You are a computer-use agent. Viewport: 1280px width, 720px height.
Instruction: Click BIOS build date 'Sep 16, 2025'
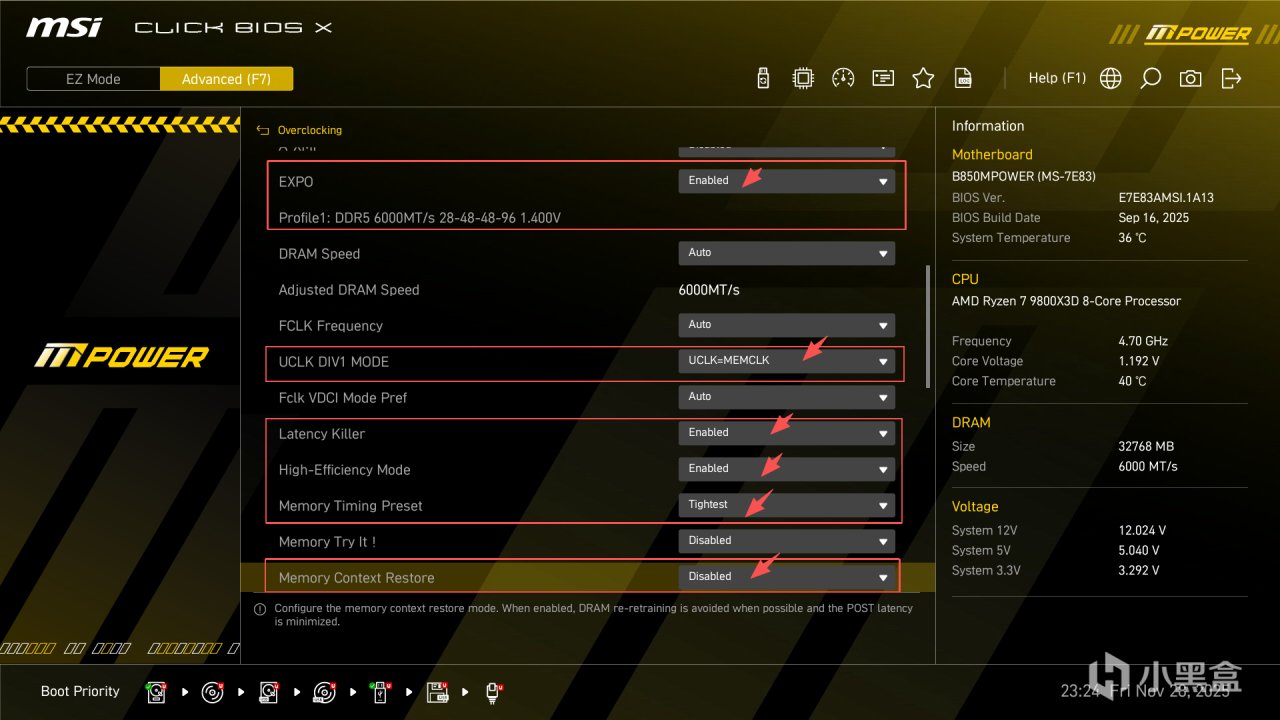tap(1154, 218)
